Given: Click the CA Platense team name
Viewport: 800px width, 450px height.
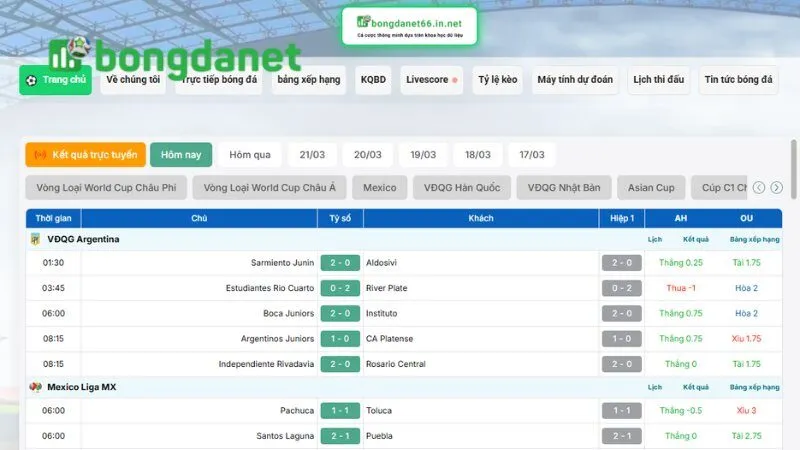Looking at the screenshot, I should click(x=389, y=339).
